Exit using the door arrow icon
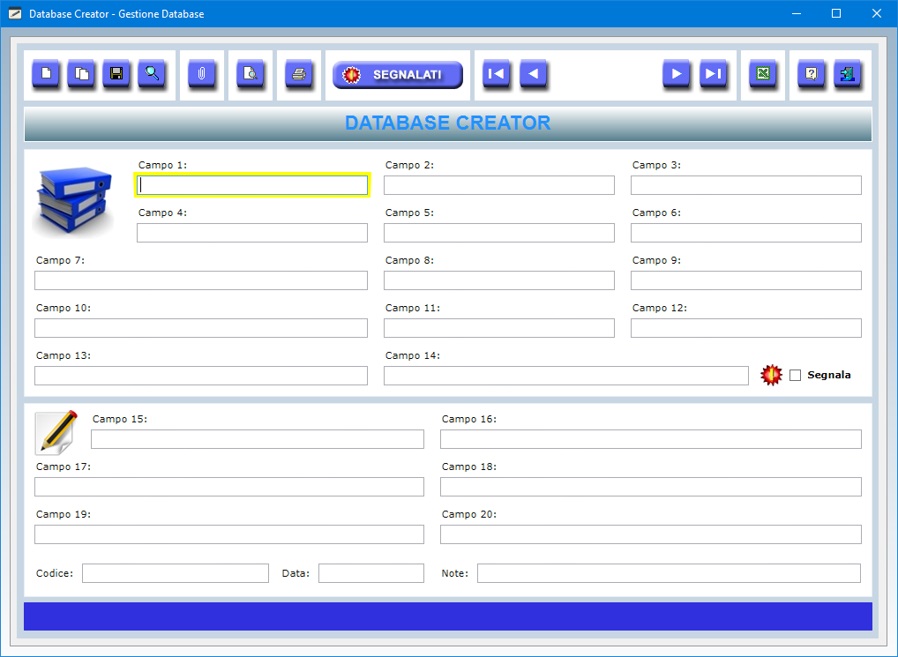 (x=847, y=74)
